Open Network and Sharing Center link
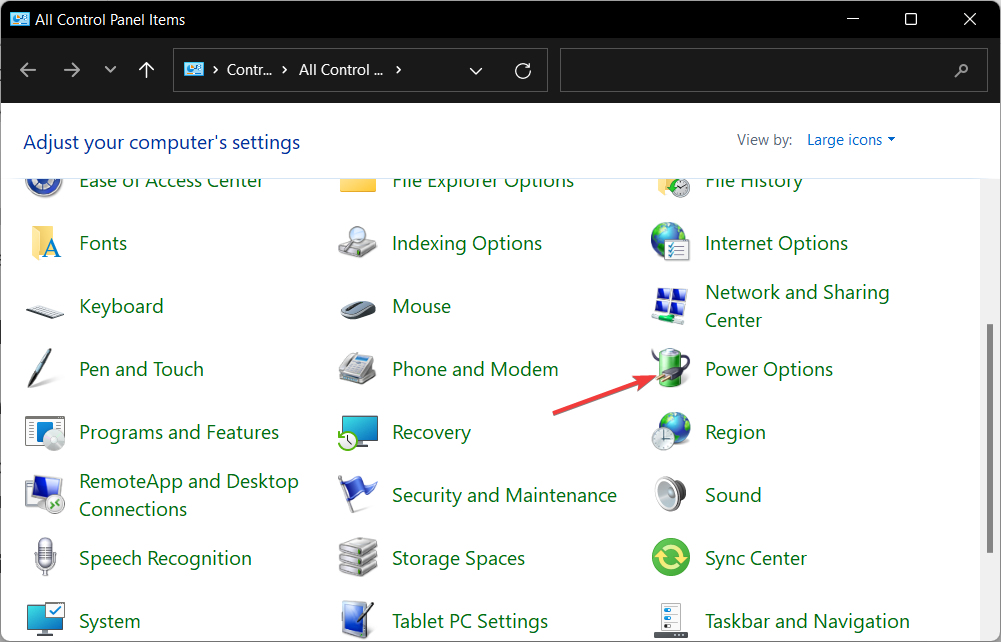 click(x=797, y=306)
